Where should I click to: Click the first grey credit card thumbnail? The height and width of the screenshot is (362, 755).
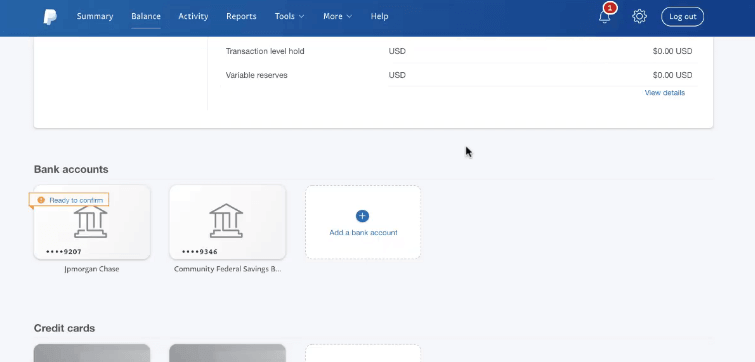(91, 353)
